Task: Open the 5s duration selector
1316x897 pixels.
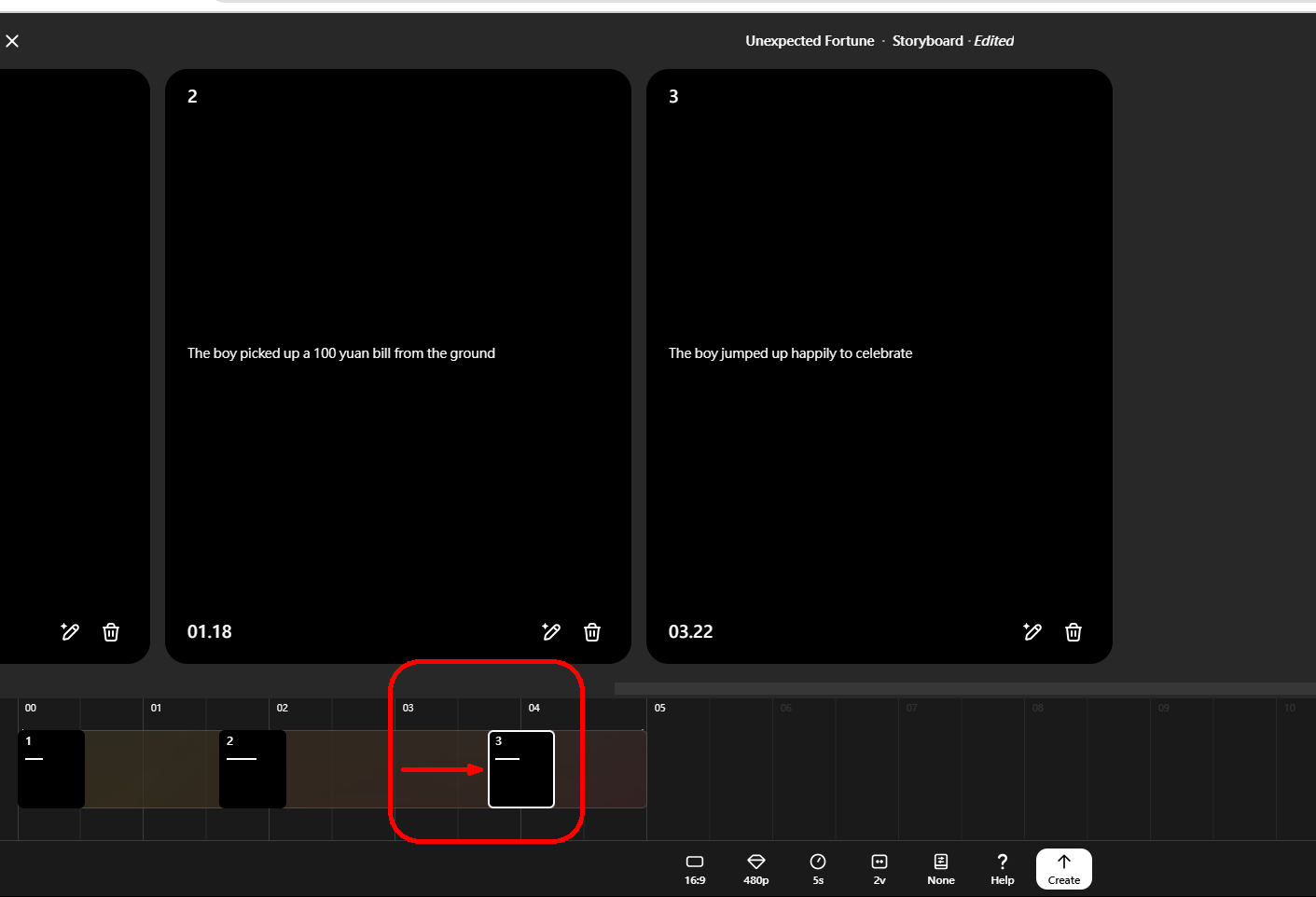Action: point(818,869)
